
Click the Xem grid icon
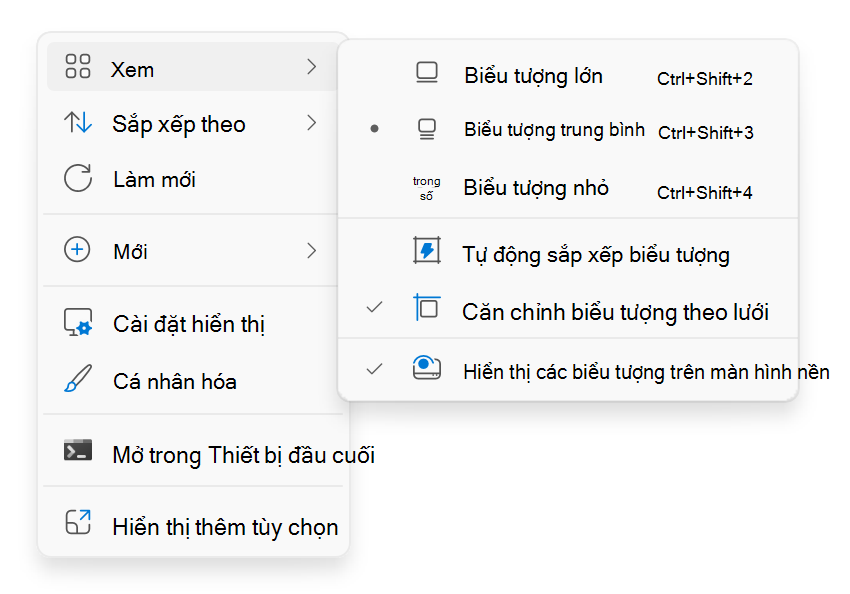78,66
